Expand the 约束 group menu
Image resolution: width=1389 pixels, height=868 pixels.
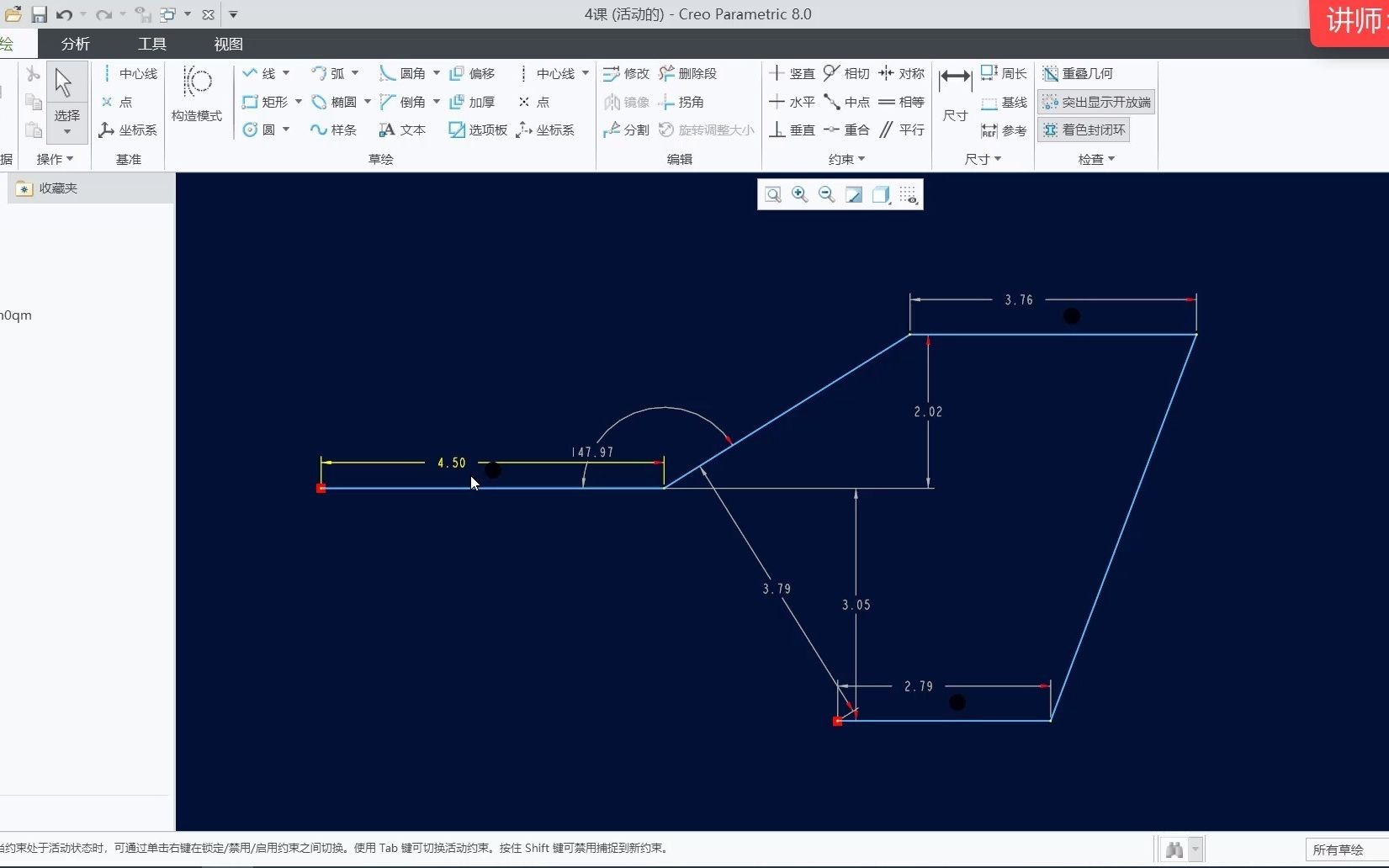point(846,159)
